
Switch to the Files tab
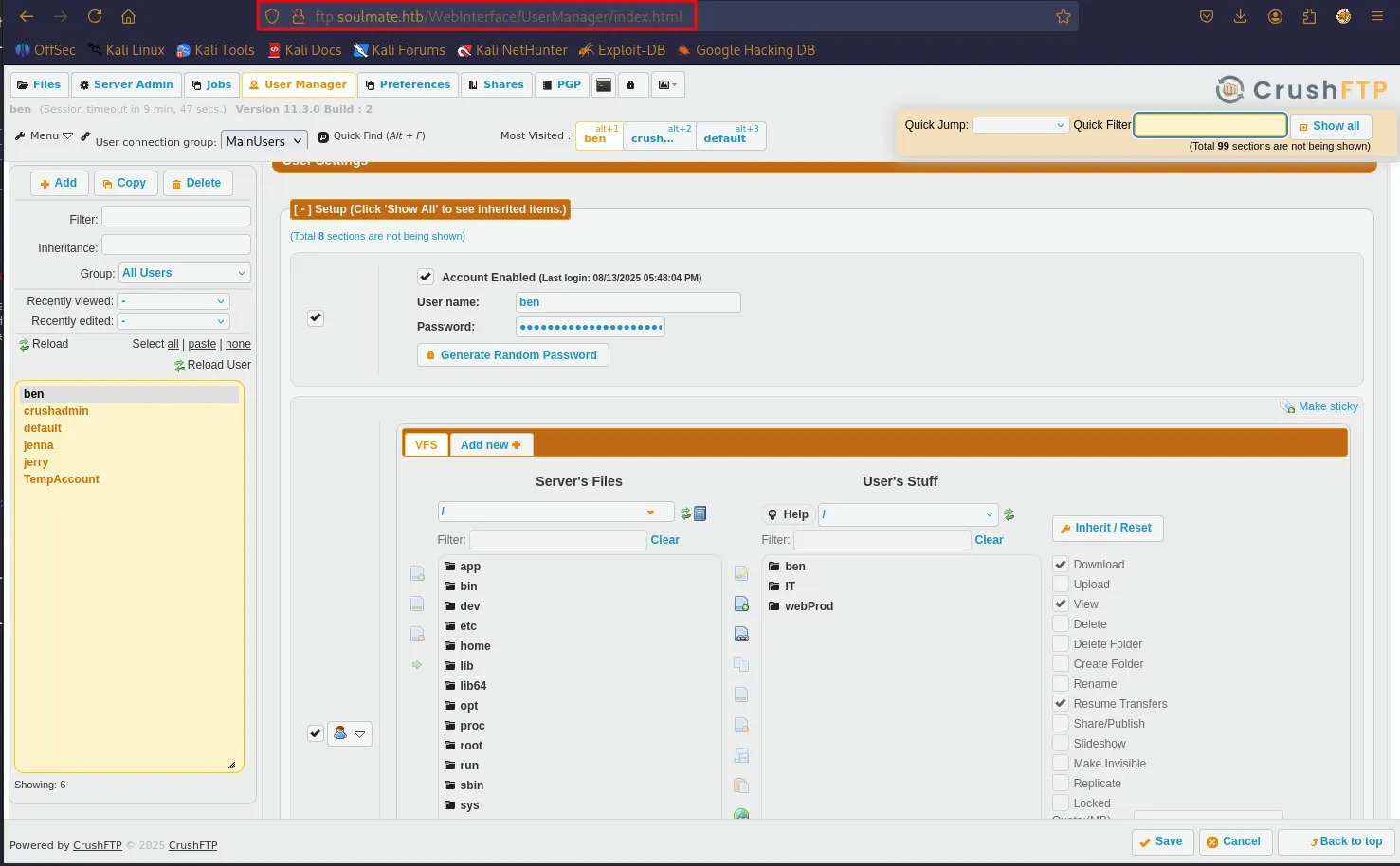(x=39, y=84)
